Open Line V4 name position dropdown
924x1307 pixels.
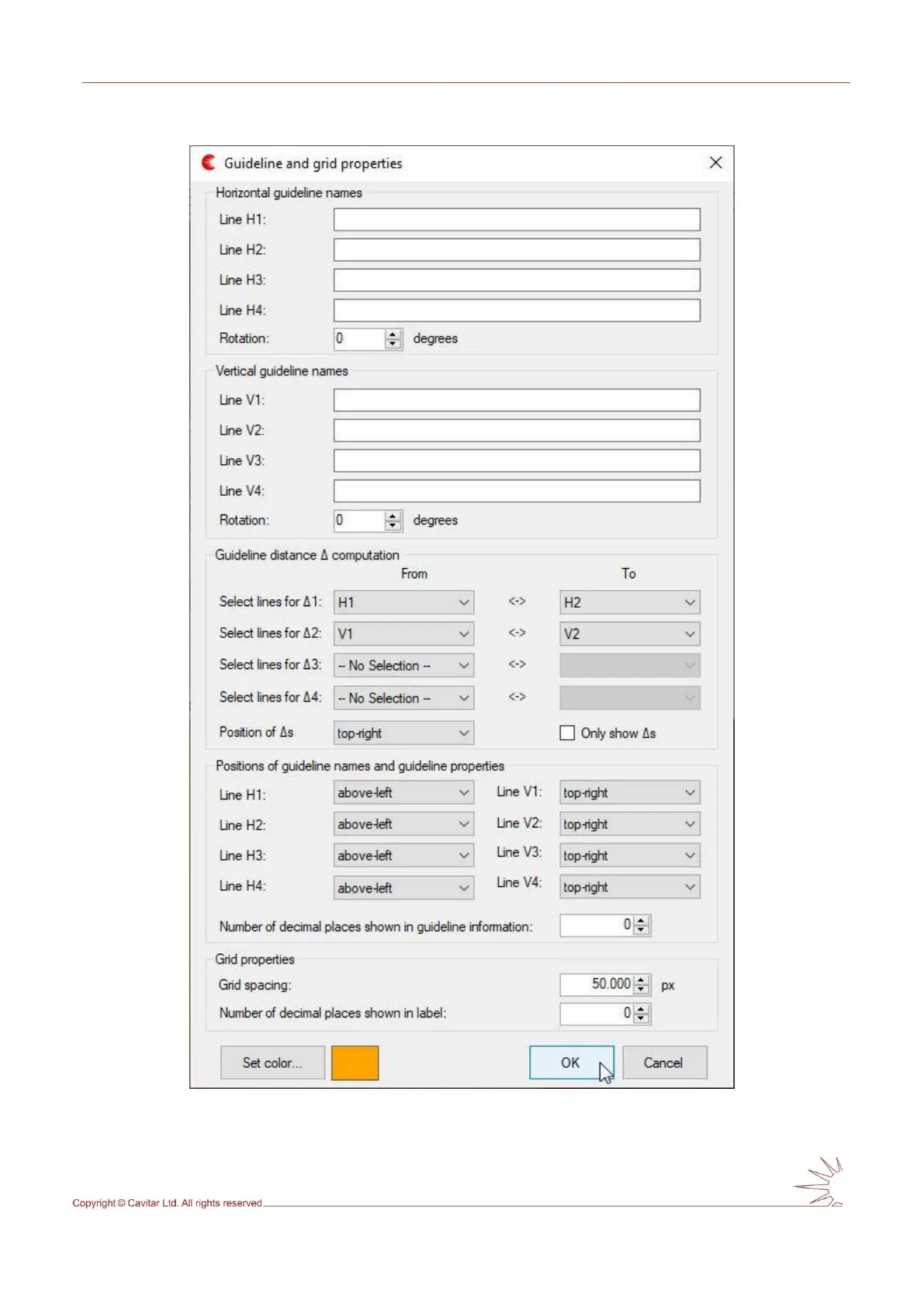click(629, 887)
